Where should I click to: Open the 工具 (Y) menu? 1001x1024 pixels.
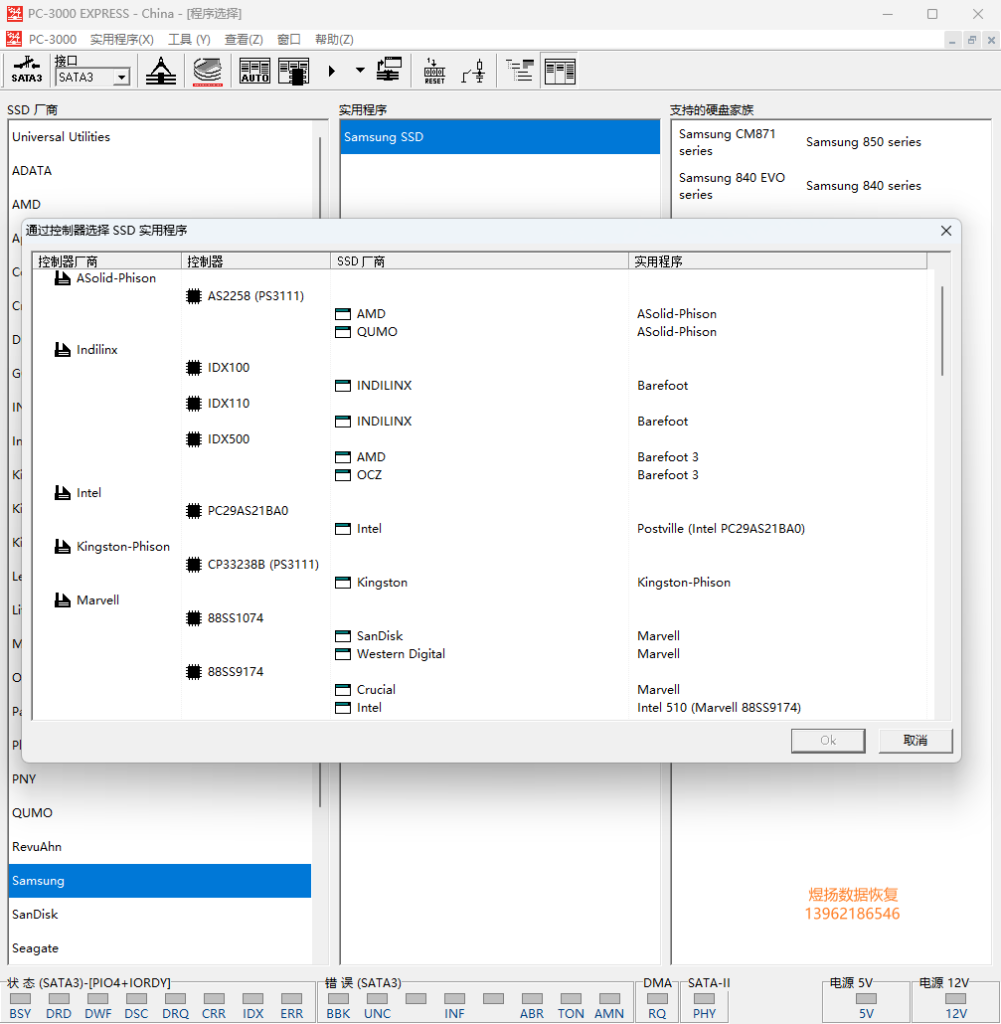click(x=189, y=39)
